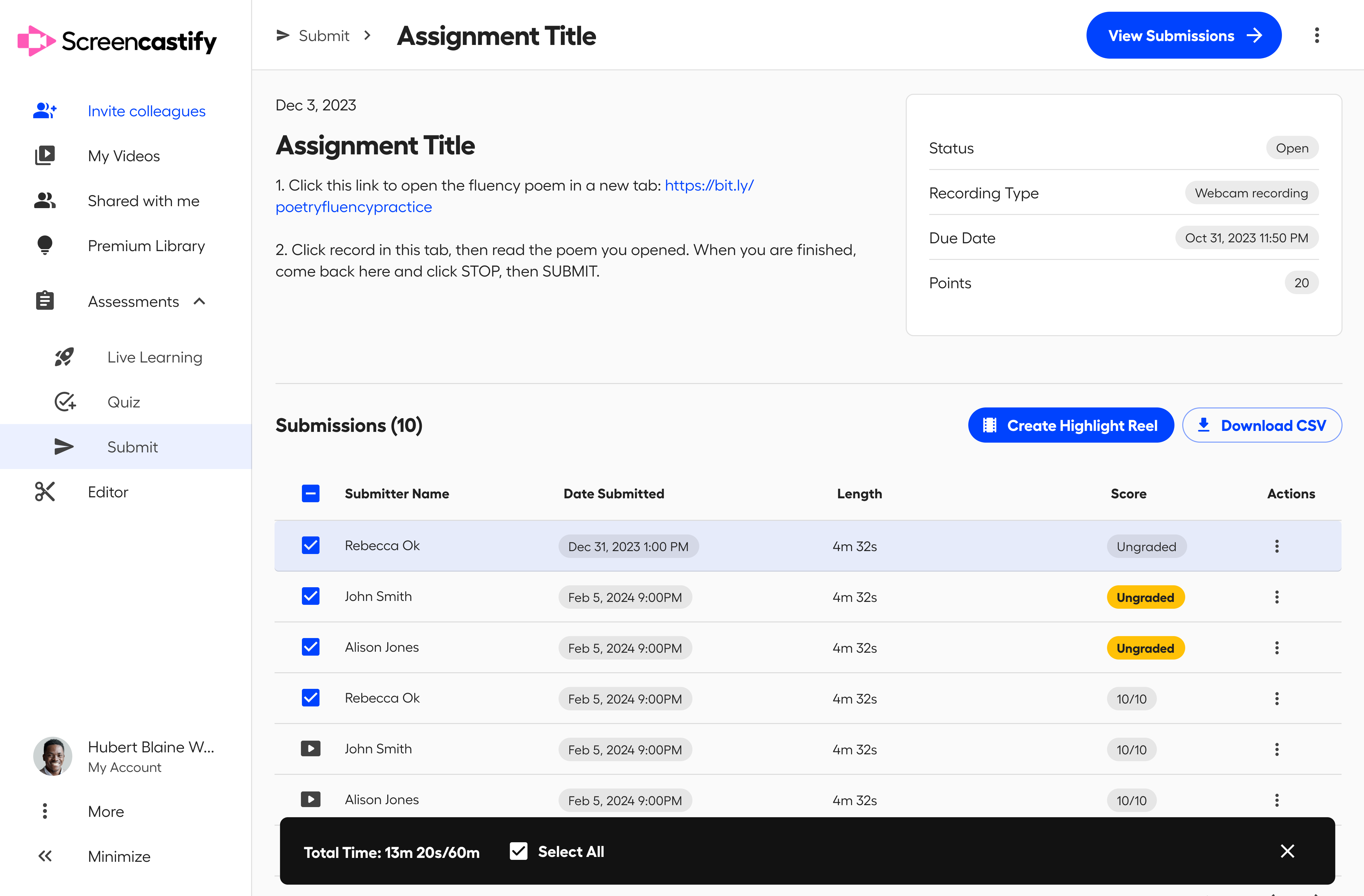Toggle the Select All checkbox

pos(518,851)
